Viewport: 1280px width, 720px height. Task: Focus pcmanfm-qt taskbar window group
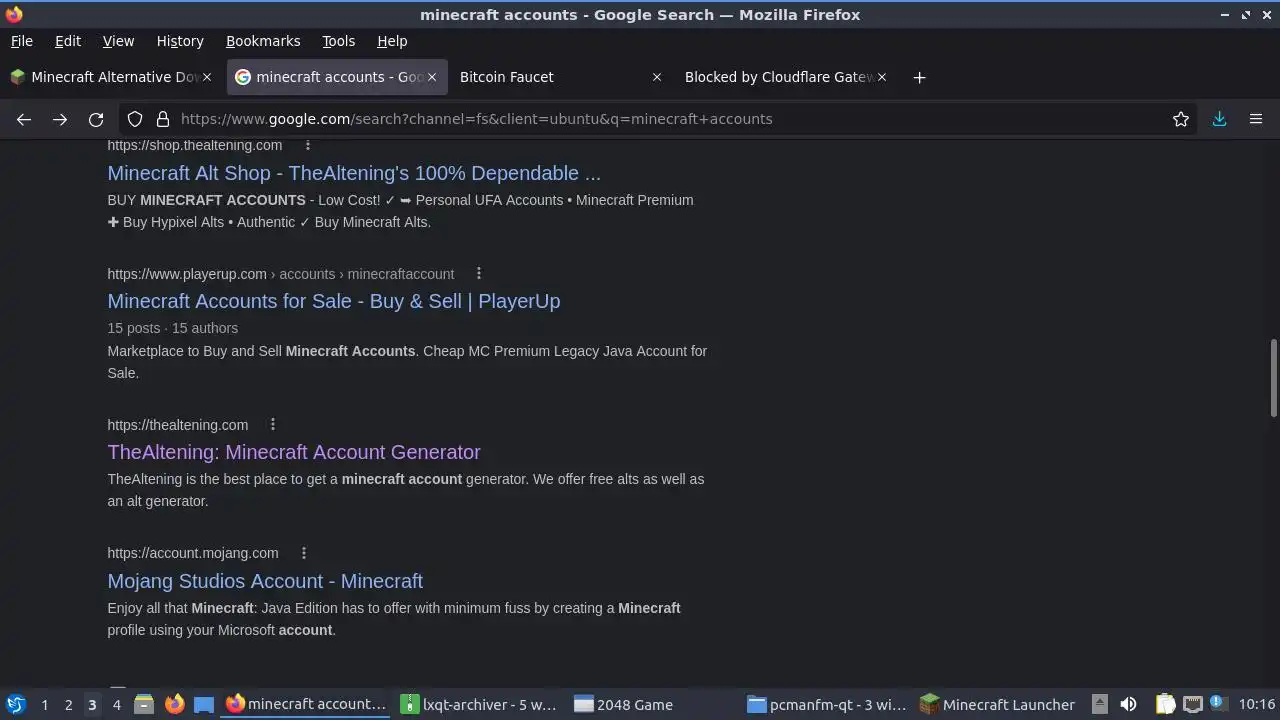click(828, 704)
